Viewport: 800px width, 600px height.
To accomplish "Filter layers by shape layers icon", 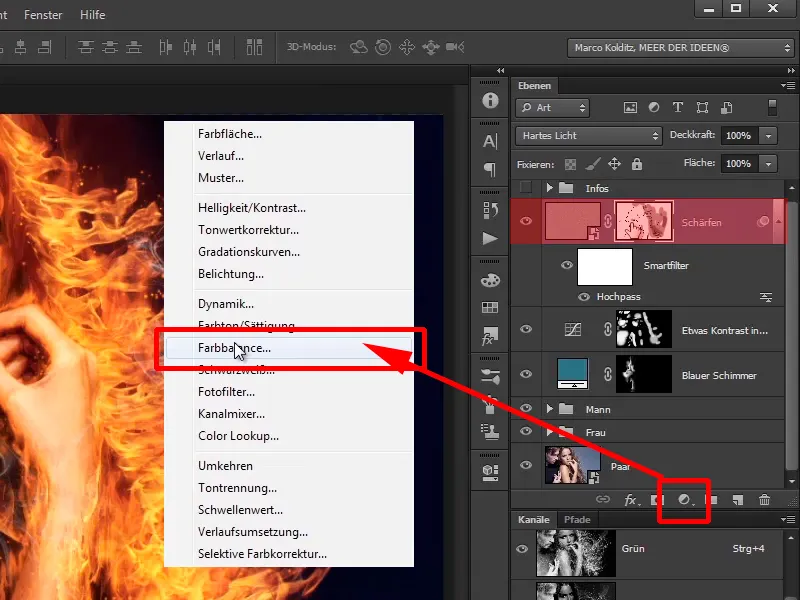I will pyautogui.click(x=702, y=108).
